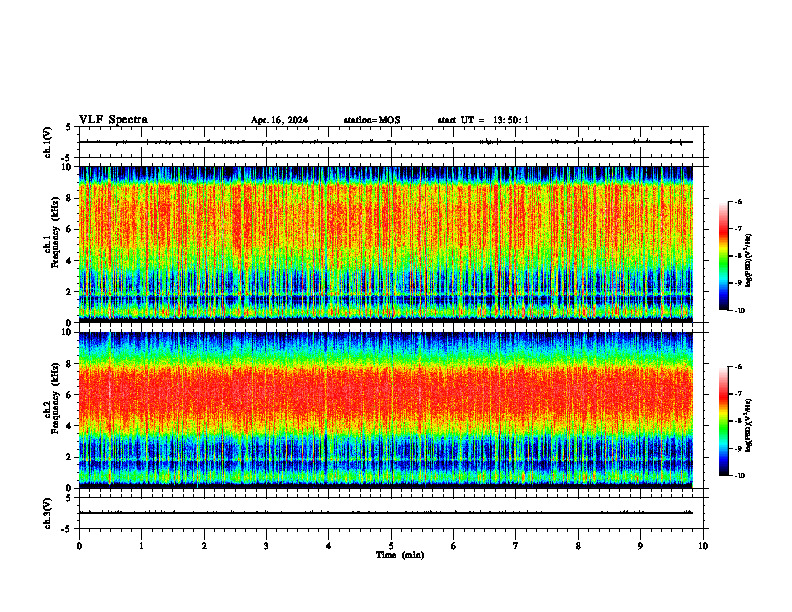Click the ch.3(V) waveform axis label

point(48,513)
